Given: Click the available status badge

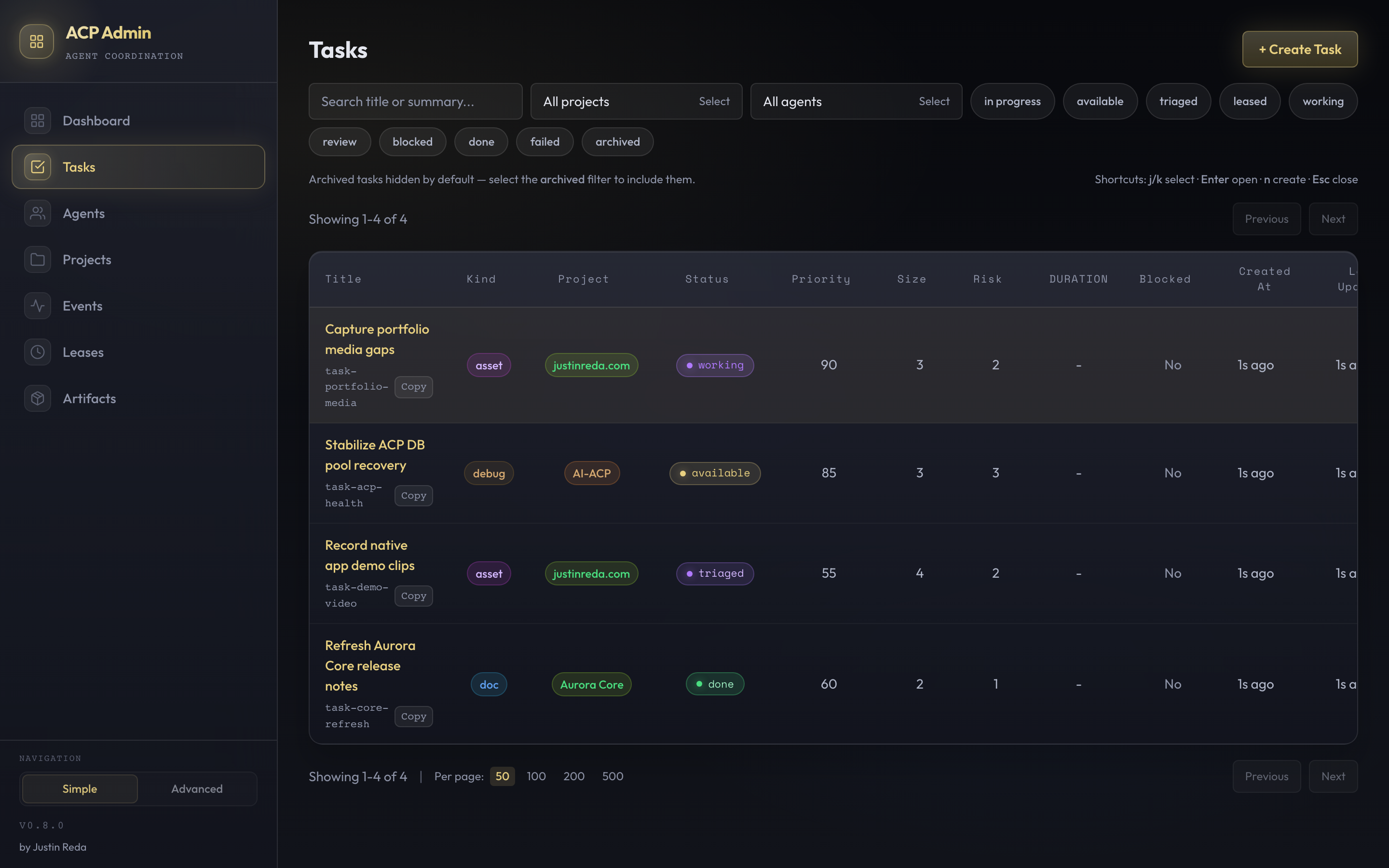Looking at the screenshot, I should click(x=715, y=473).
